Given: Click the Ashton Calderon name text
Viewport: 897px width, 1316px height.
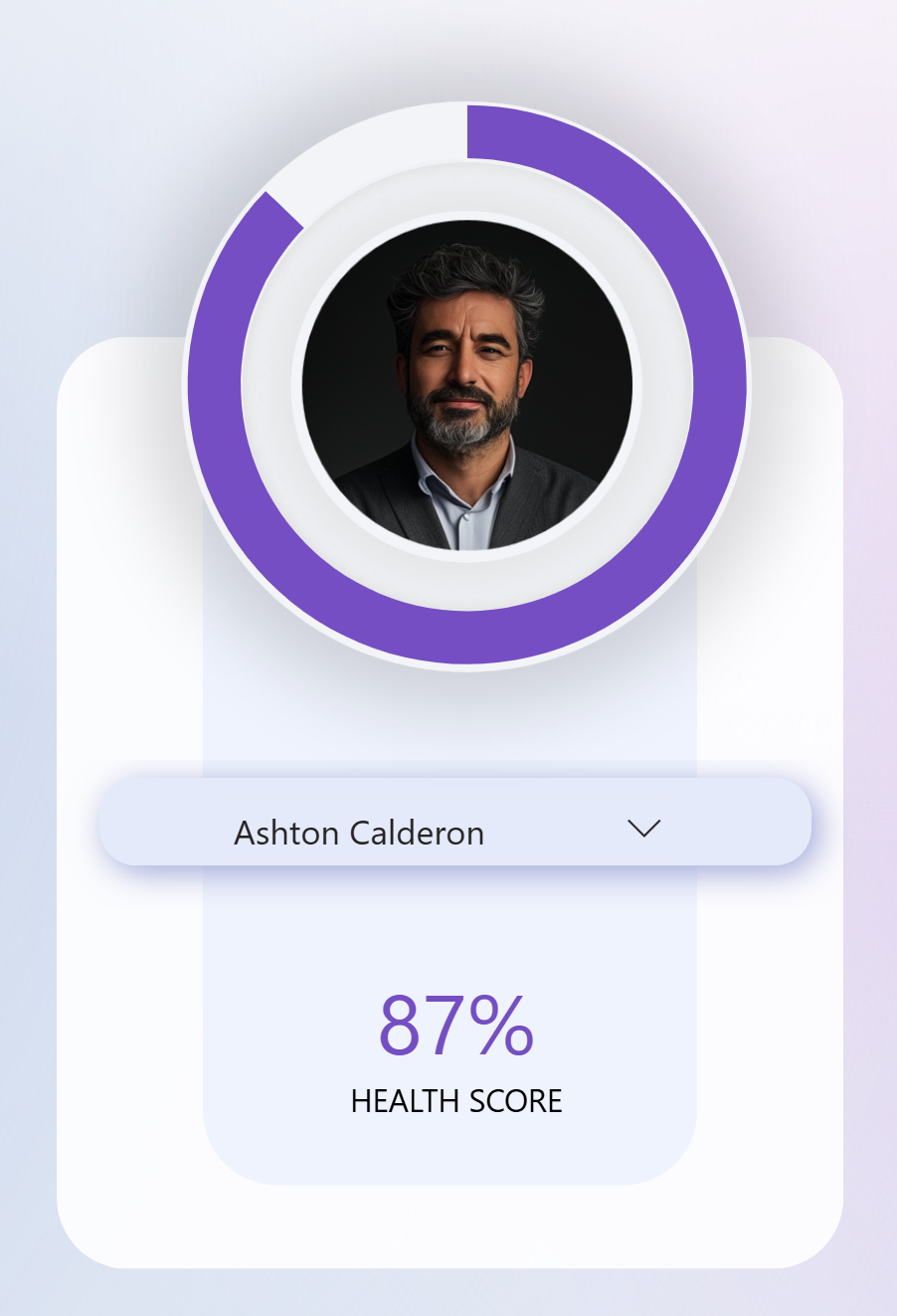Looking at the screenshot, I should pyautogui.click(x=359, y=833).
